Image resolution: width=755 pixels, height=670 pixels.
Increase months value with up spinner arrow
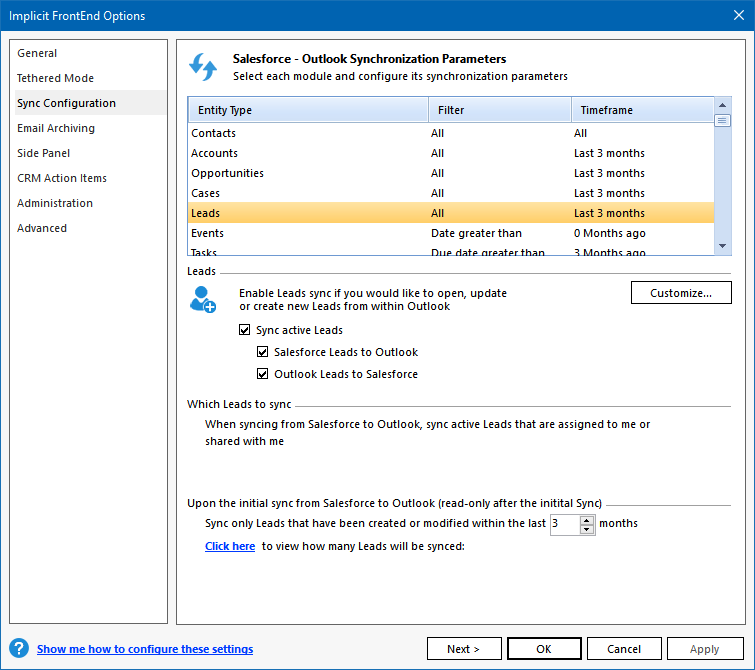(587, 519)
